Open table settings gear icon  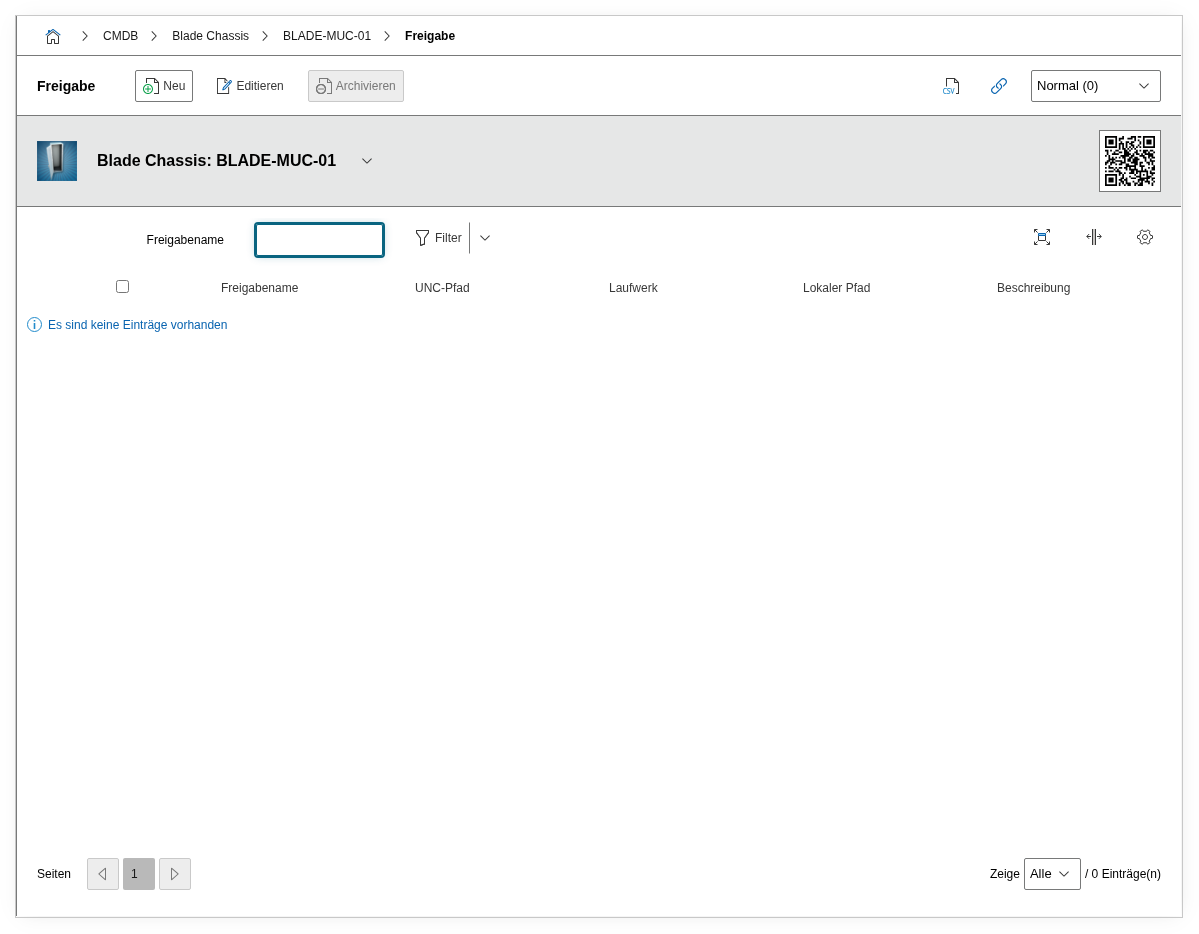[x=1145, y=237]
